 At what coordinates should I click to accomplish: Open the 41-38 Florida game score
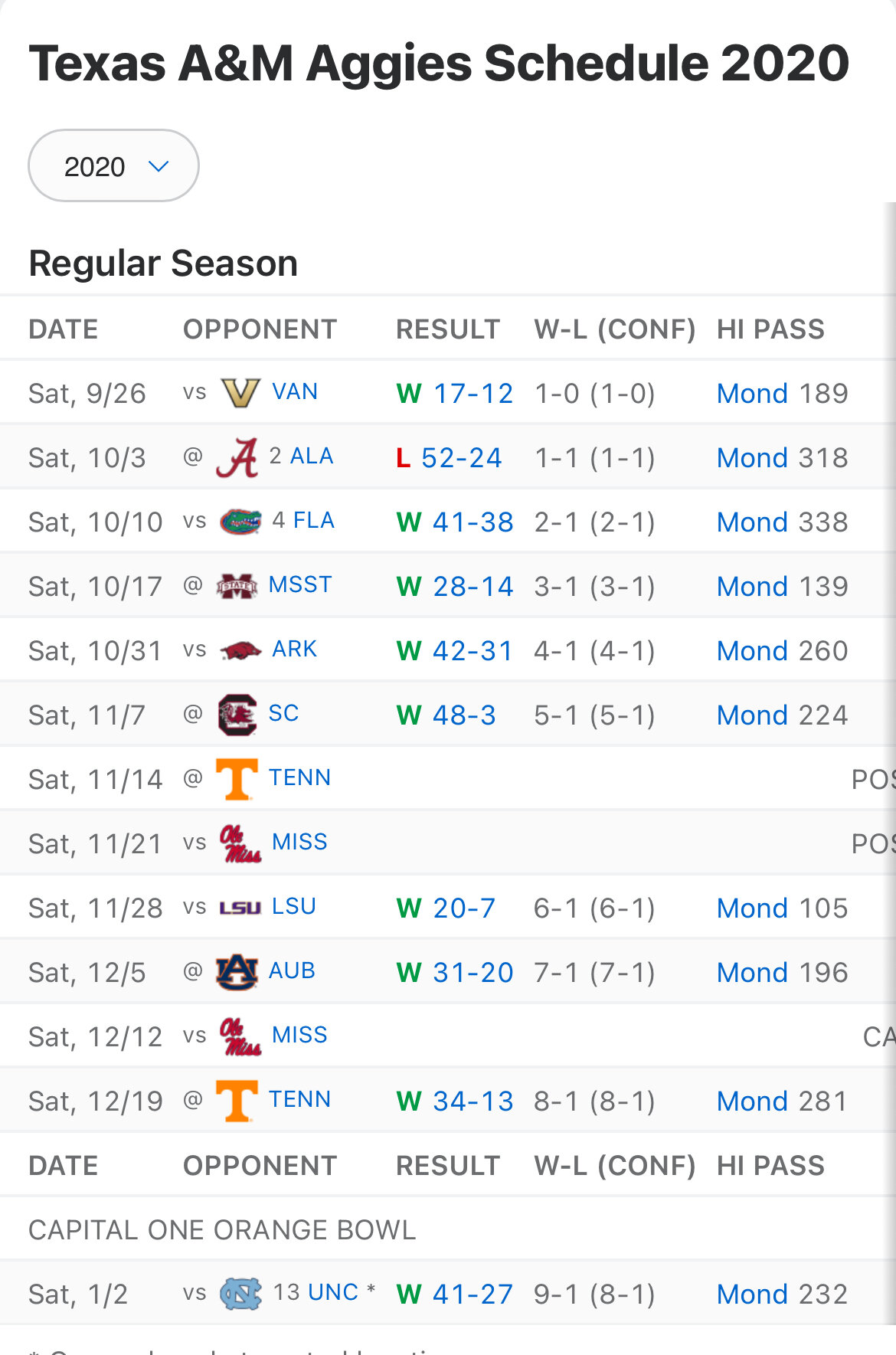click(473, 522)
